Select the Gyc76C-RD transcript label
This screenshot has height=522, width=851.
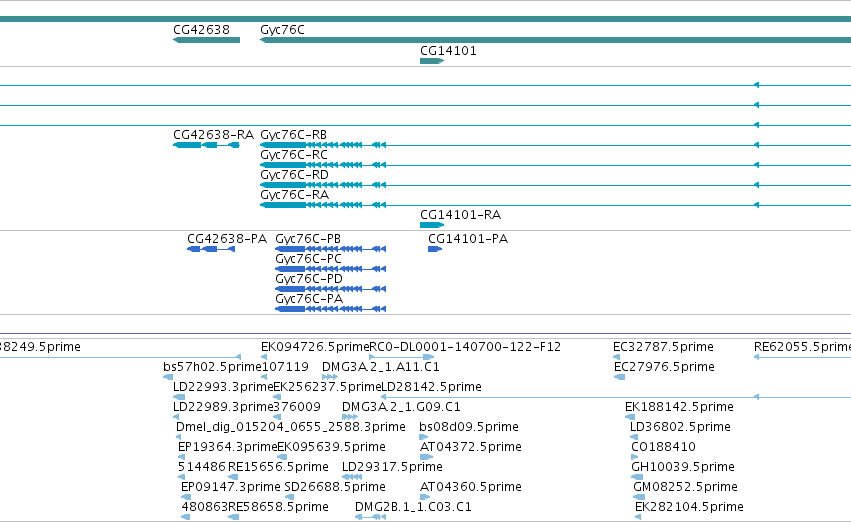point(295,175)
